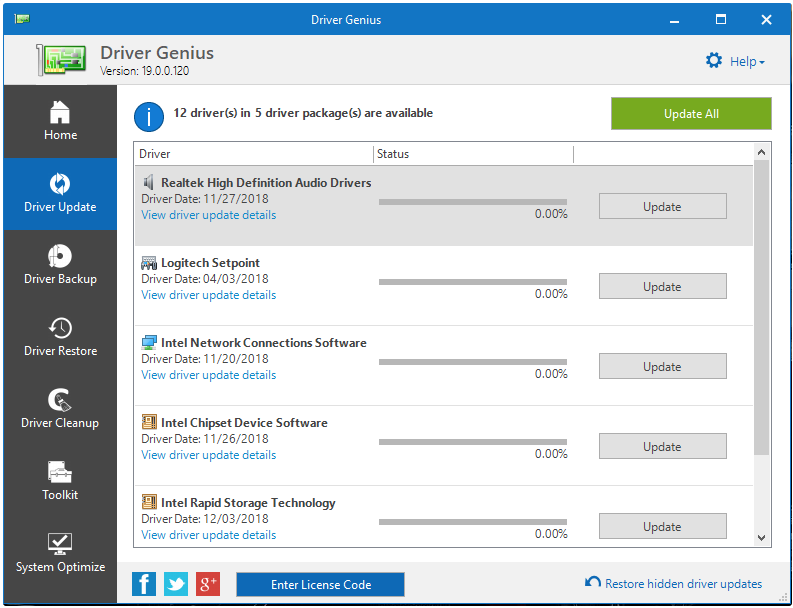Click the green Update All button
Screen dimensions: 793x608
[691, 114]
